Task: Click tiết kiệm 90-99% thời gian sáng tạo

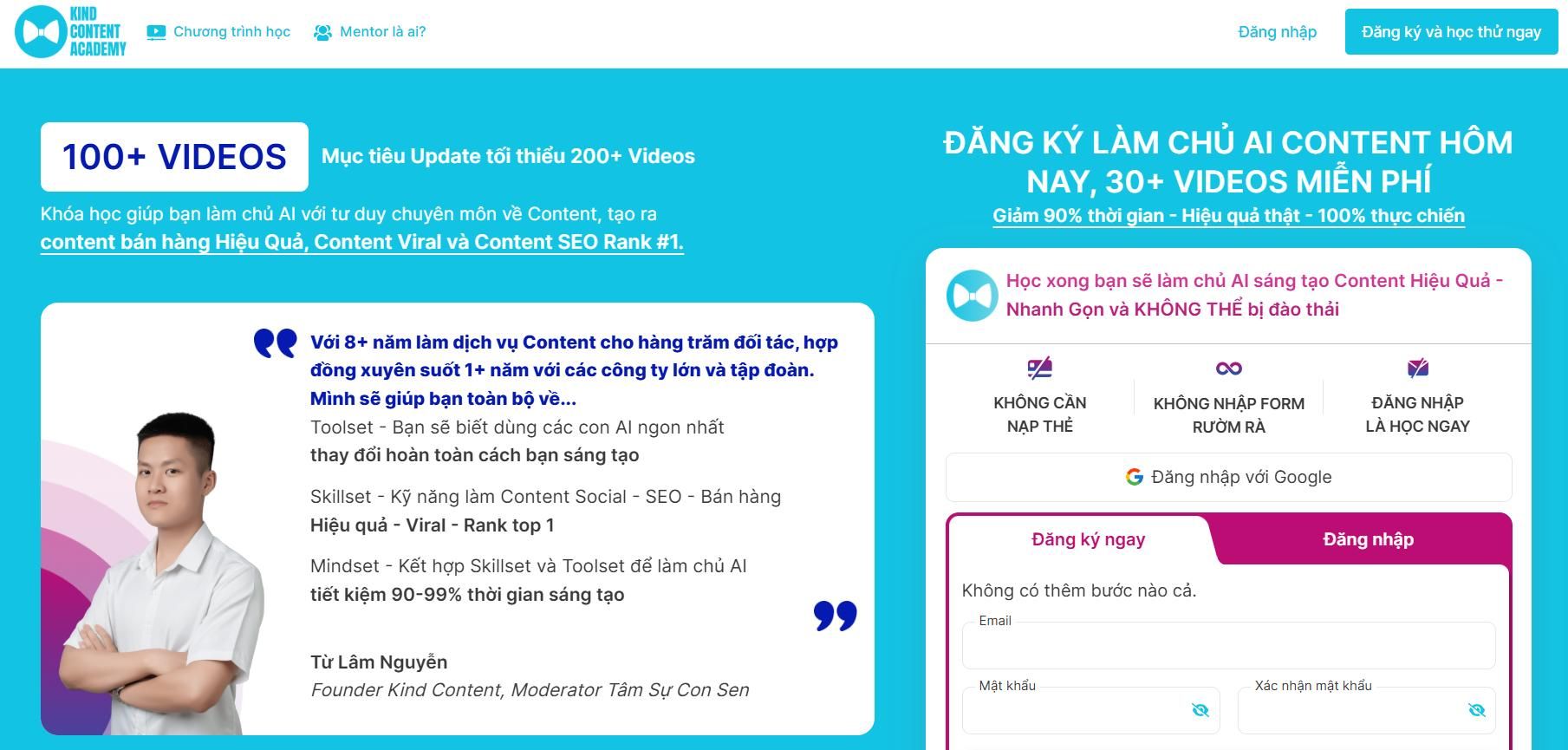Action: click(x=467, y=595)
